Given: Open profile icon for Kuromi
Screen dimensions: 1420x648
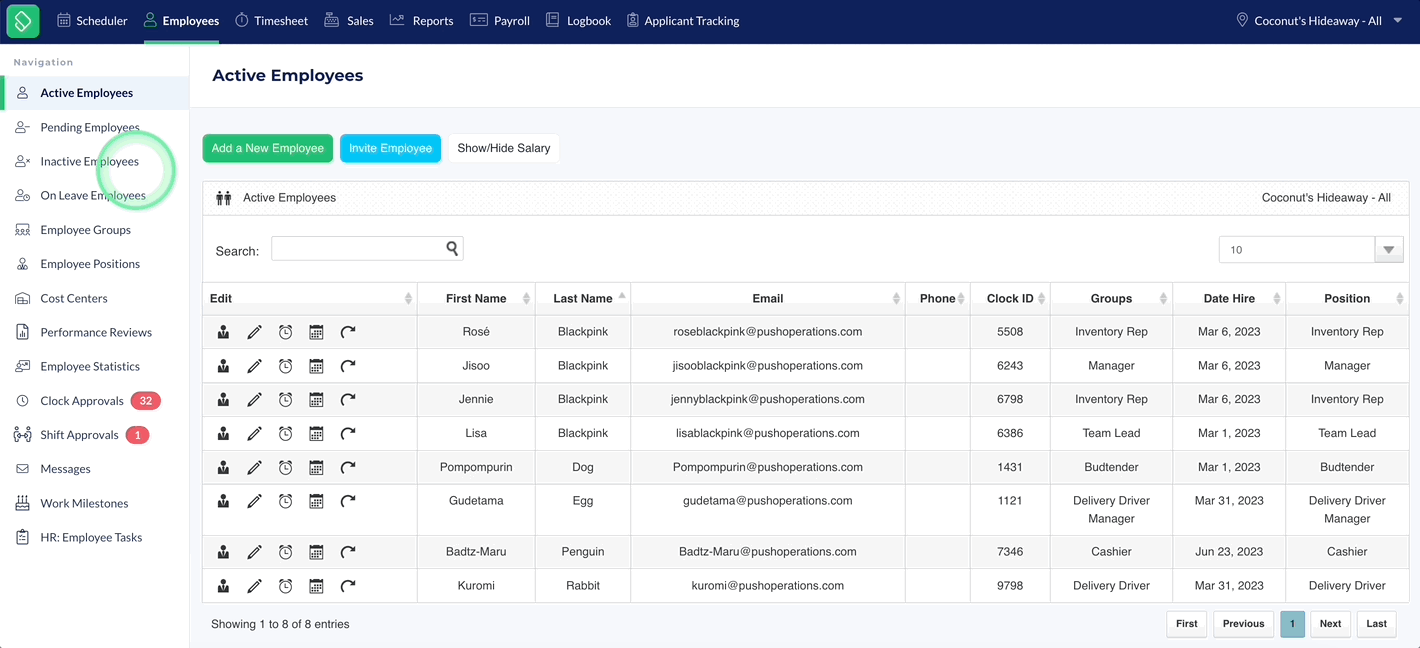Looking at the screenshot, I should click(224, 586).
